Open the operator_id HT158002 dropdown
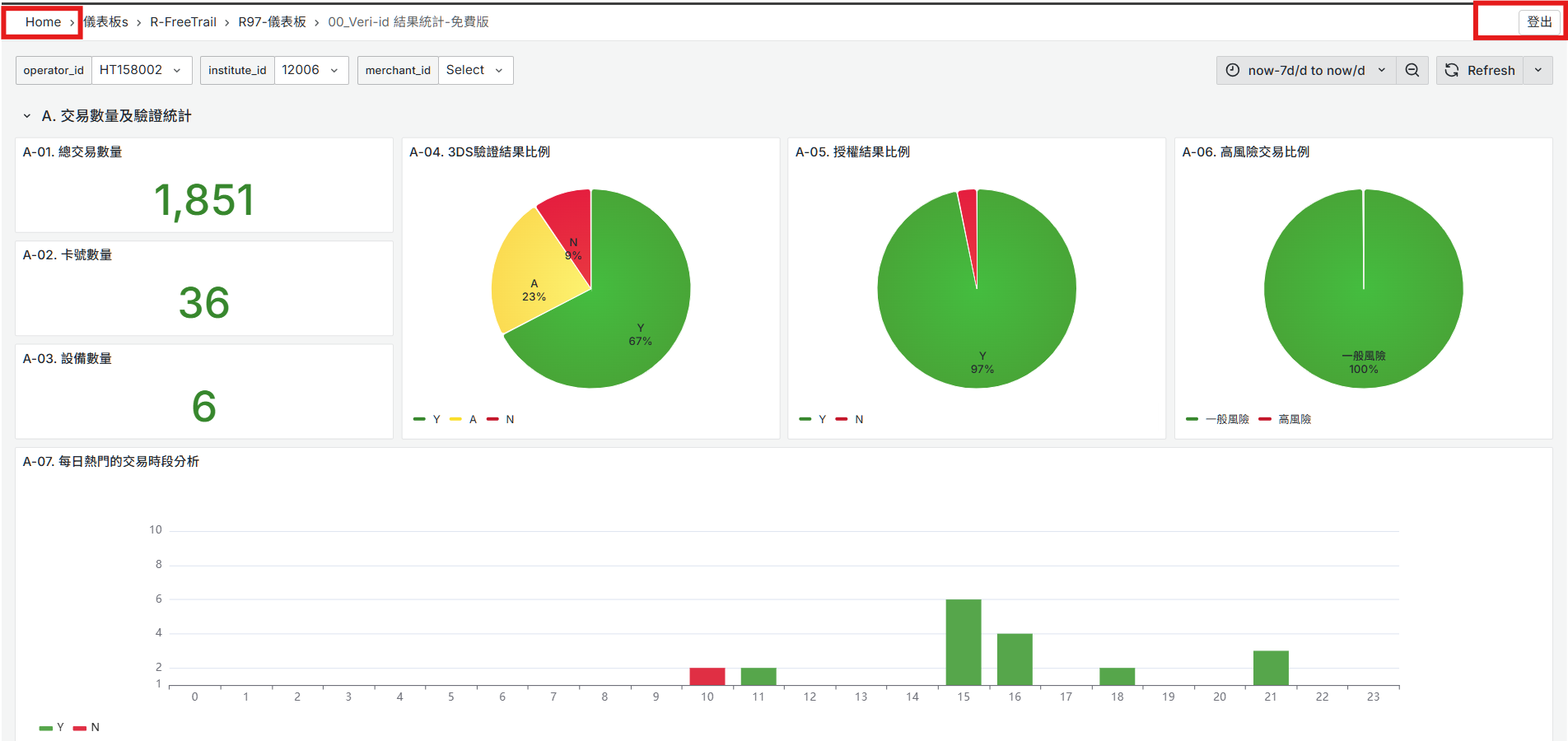Viewport: 1568px width, 741px height. point(141,71)
